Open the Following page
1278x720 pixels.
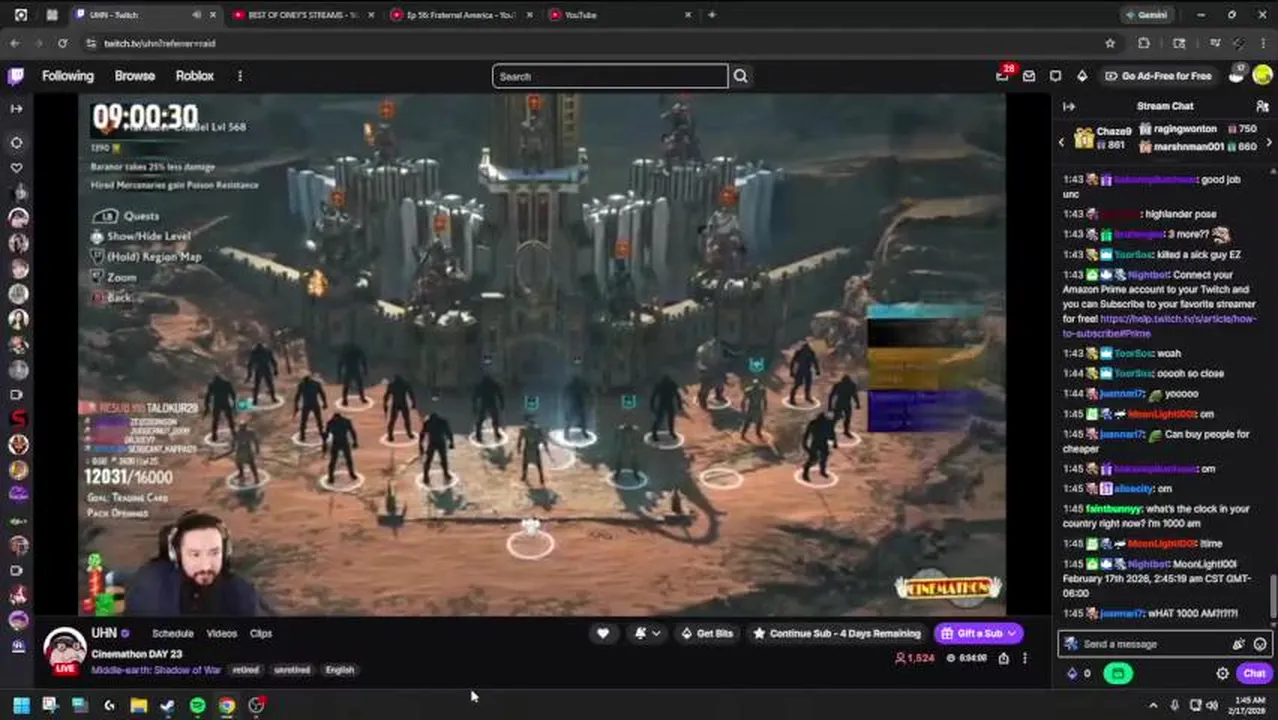[x=68, y=76]
